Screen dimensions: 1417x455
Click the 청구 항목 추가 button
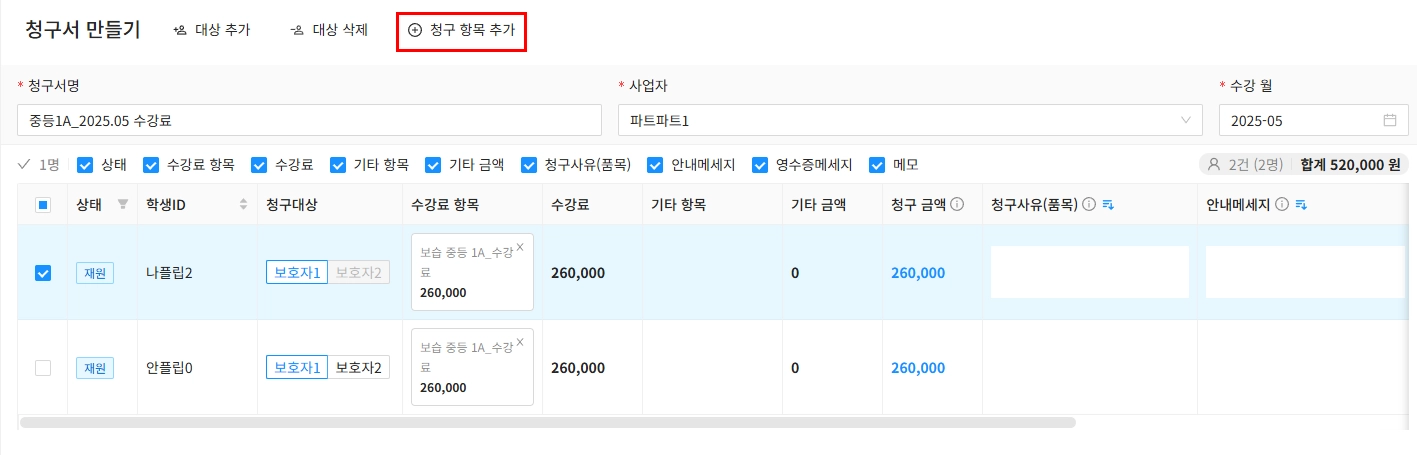coord(461,30)
